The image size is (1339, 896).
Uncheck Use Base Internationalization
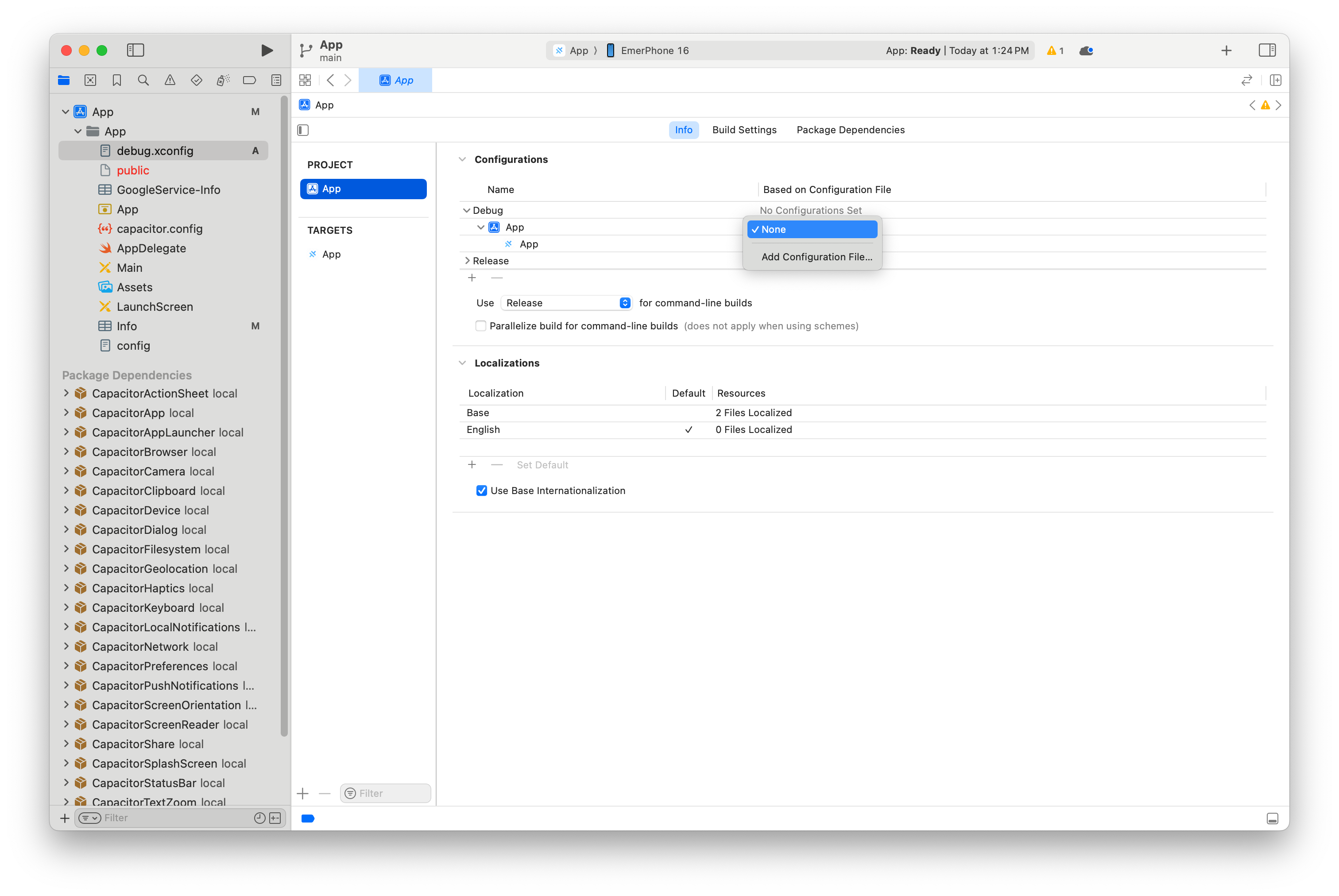482,490
